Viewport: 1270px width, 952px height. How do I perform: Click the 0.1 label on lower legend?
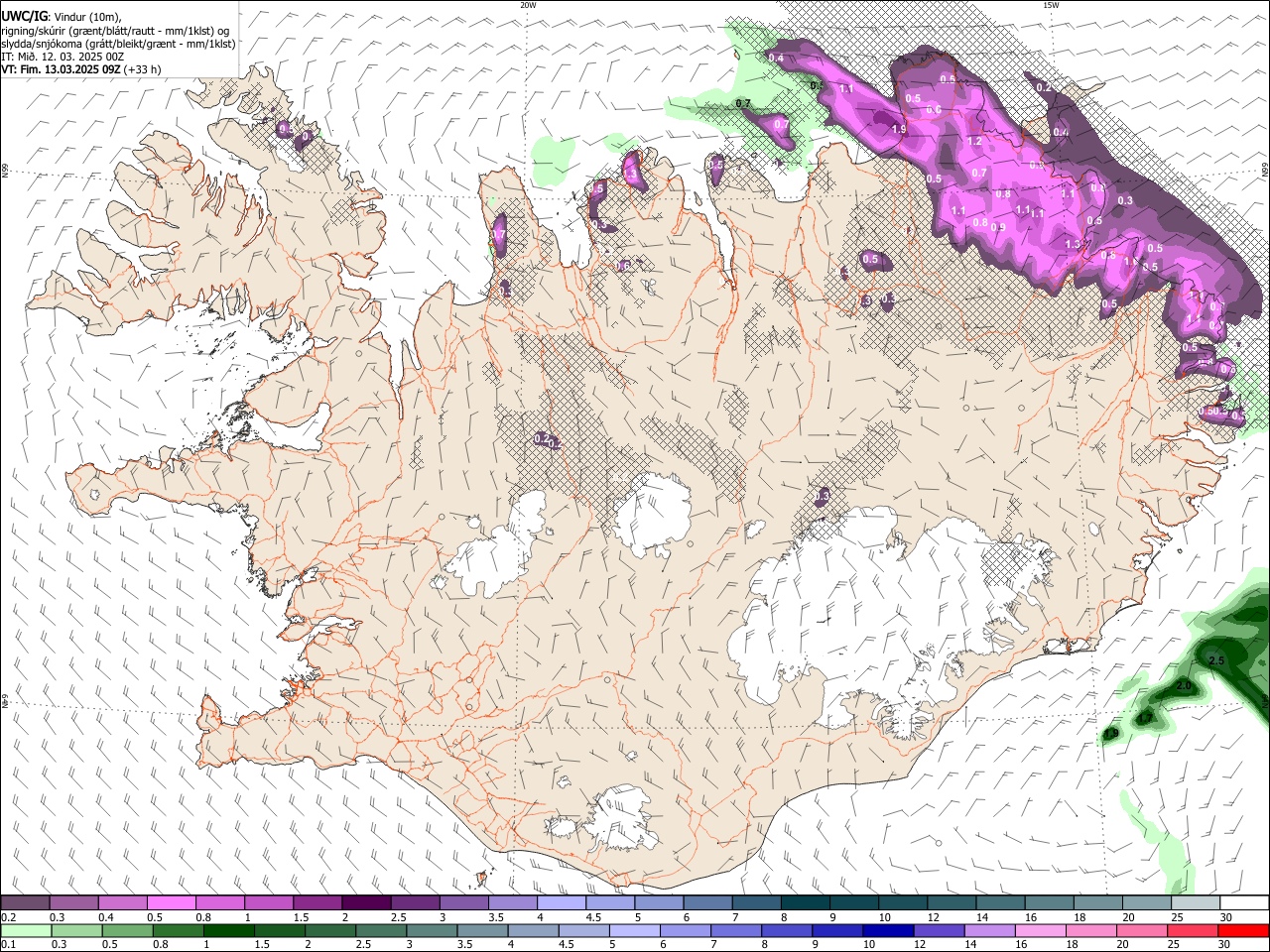coord(7,945)
